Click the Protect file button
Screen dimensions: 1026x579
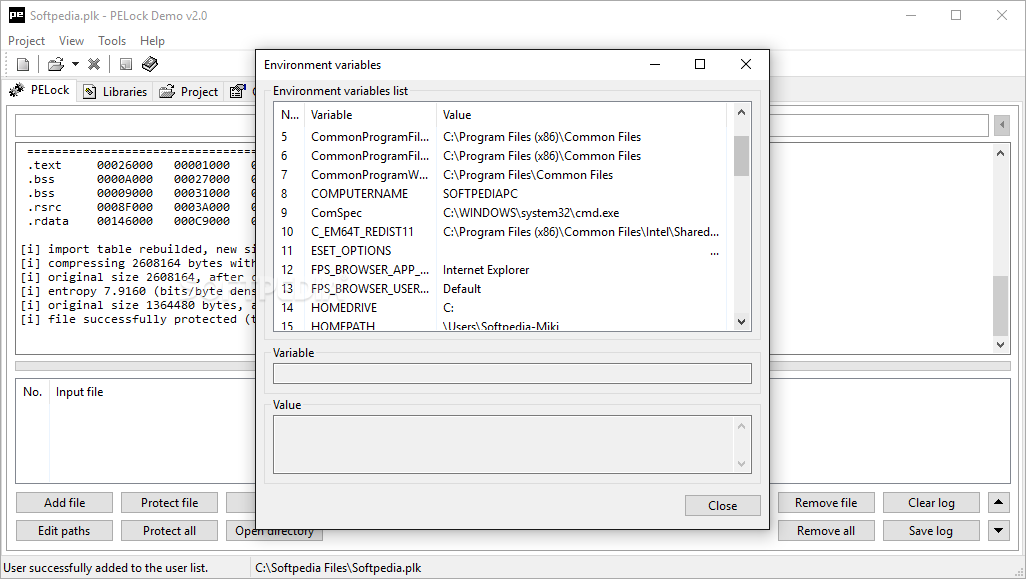coord(169,502)
